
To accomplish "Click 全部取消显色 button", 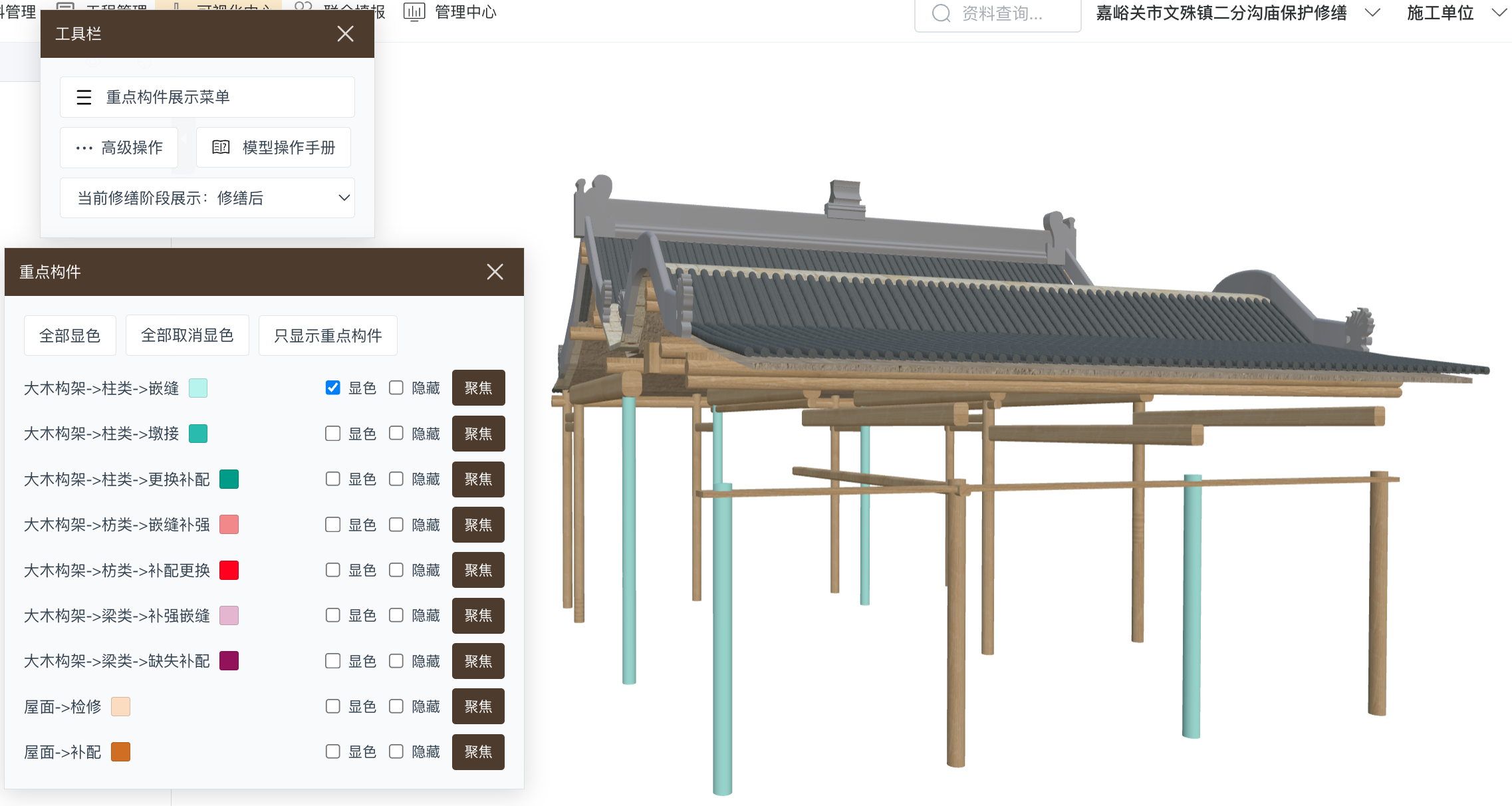I will pos(188,336).
